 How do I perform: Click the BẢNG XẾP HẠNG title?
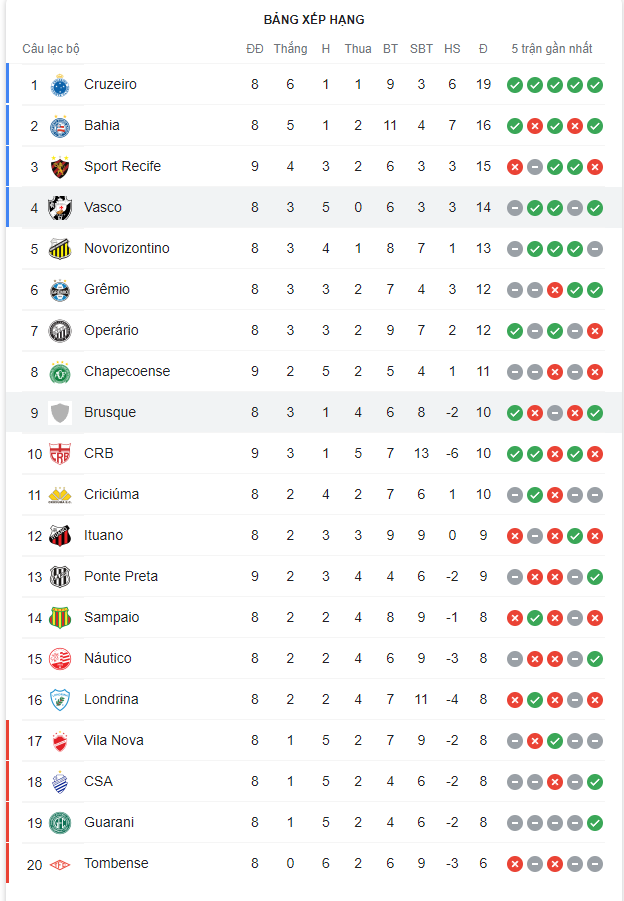[x=314, y=20]
